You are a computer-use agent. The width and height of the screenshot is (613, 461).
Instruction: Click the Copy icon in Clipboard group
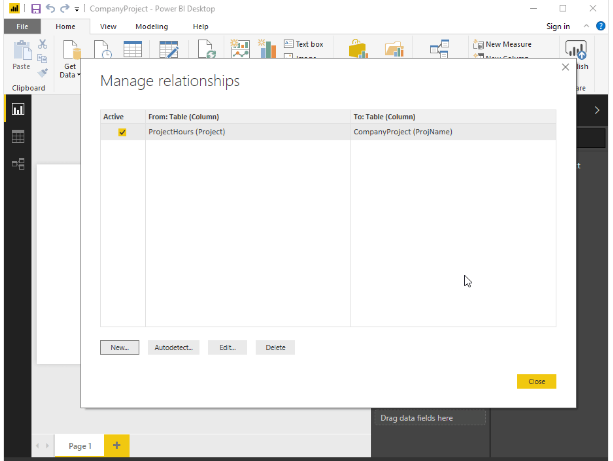pos(42,59)
